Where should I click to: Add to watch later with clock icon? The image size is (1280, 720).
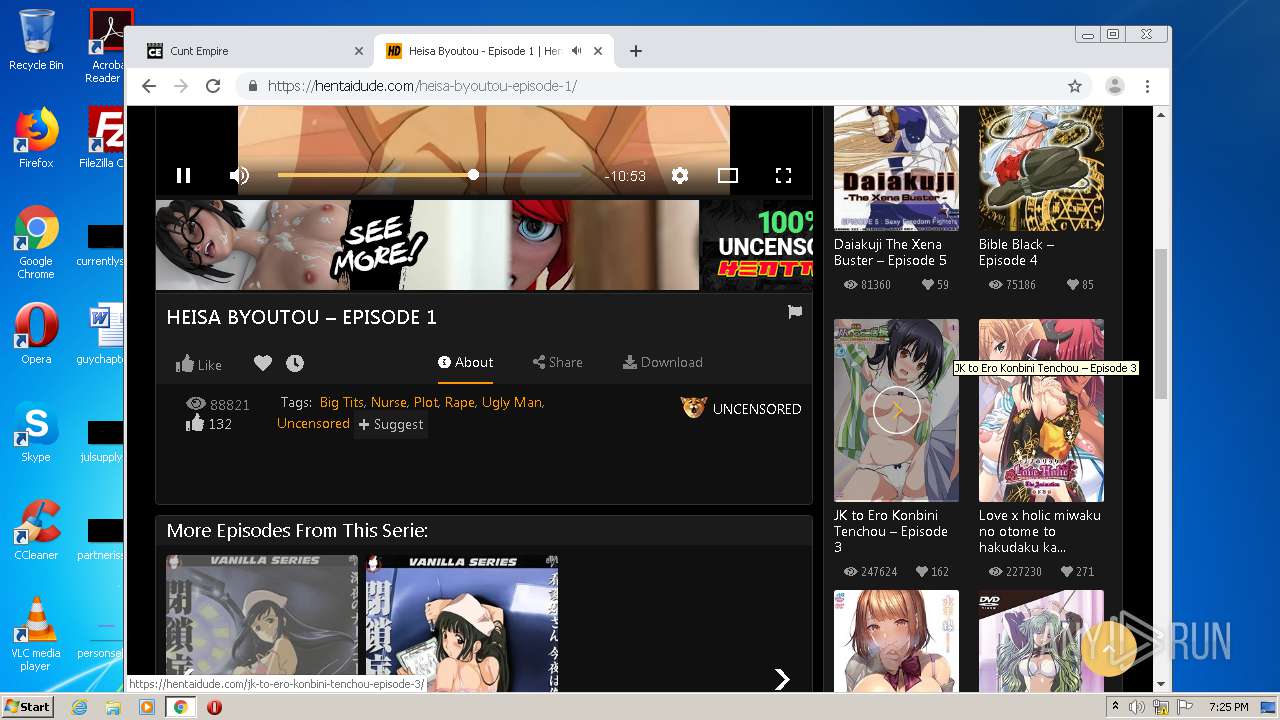pyautogui.click(x=295, y=363)
